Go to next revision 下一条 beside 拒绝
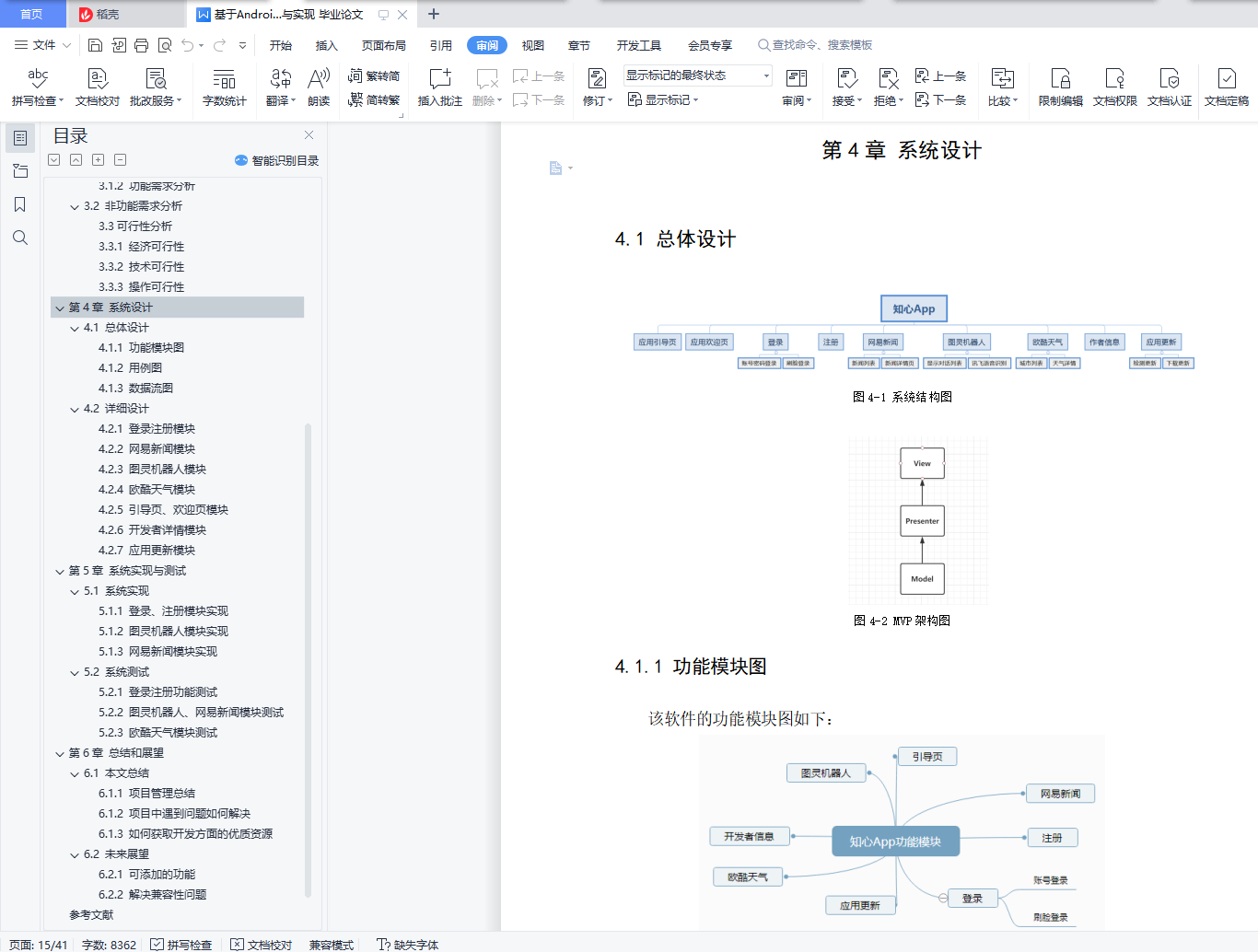The image size is (1258, 952). [940, 100]
